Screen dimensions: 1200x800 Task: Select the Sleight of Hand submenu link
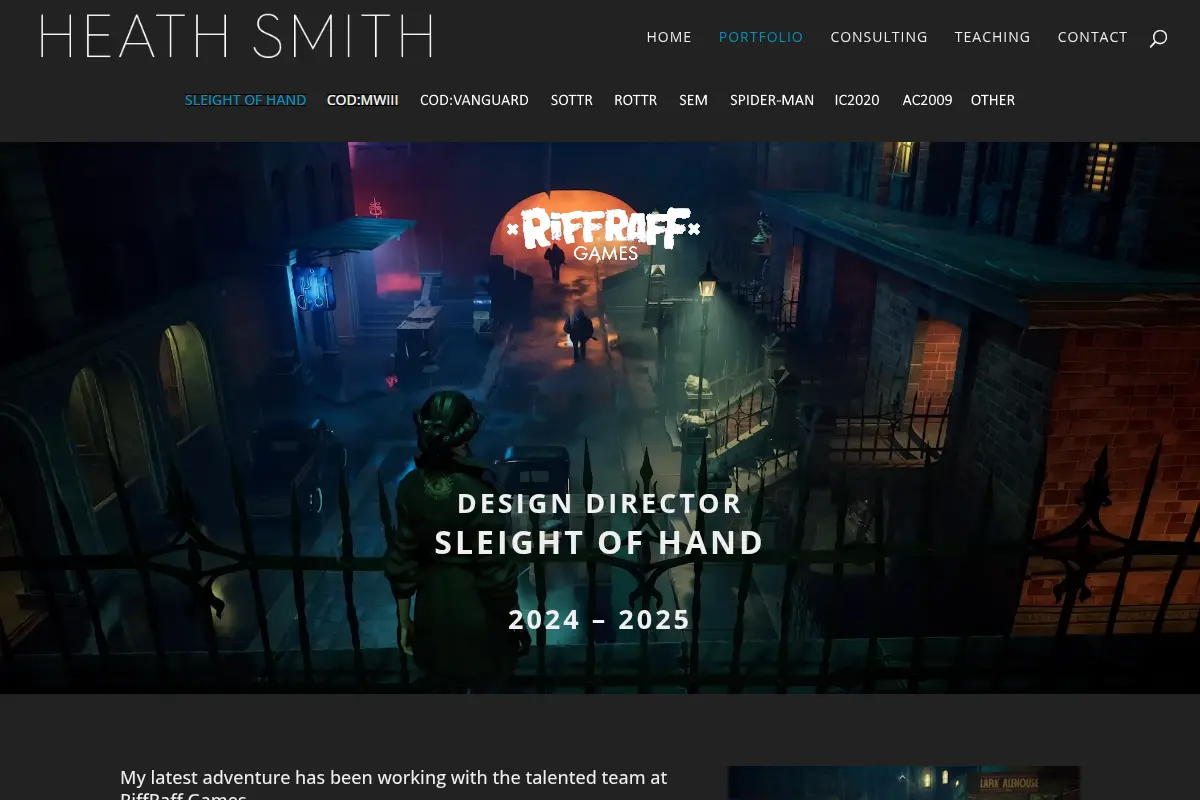246,100
